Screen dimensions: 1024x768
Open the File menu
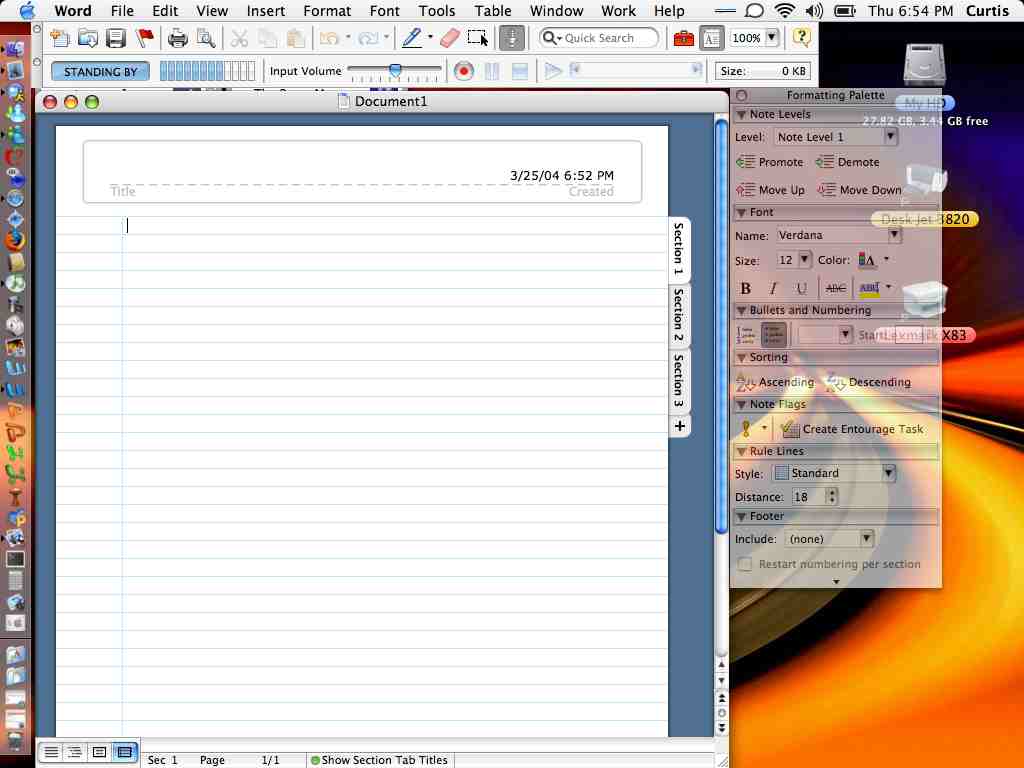click(122, 10)
